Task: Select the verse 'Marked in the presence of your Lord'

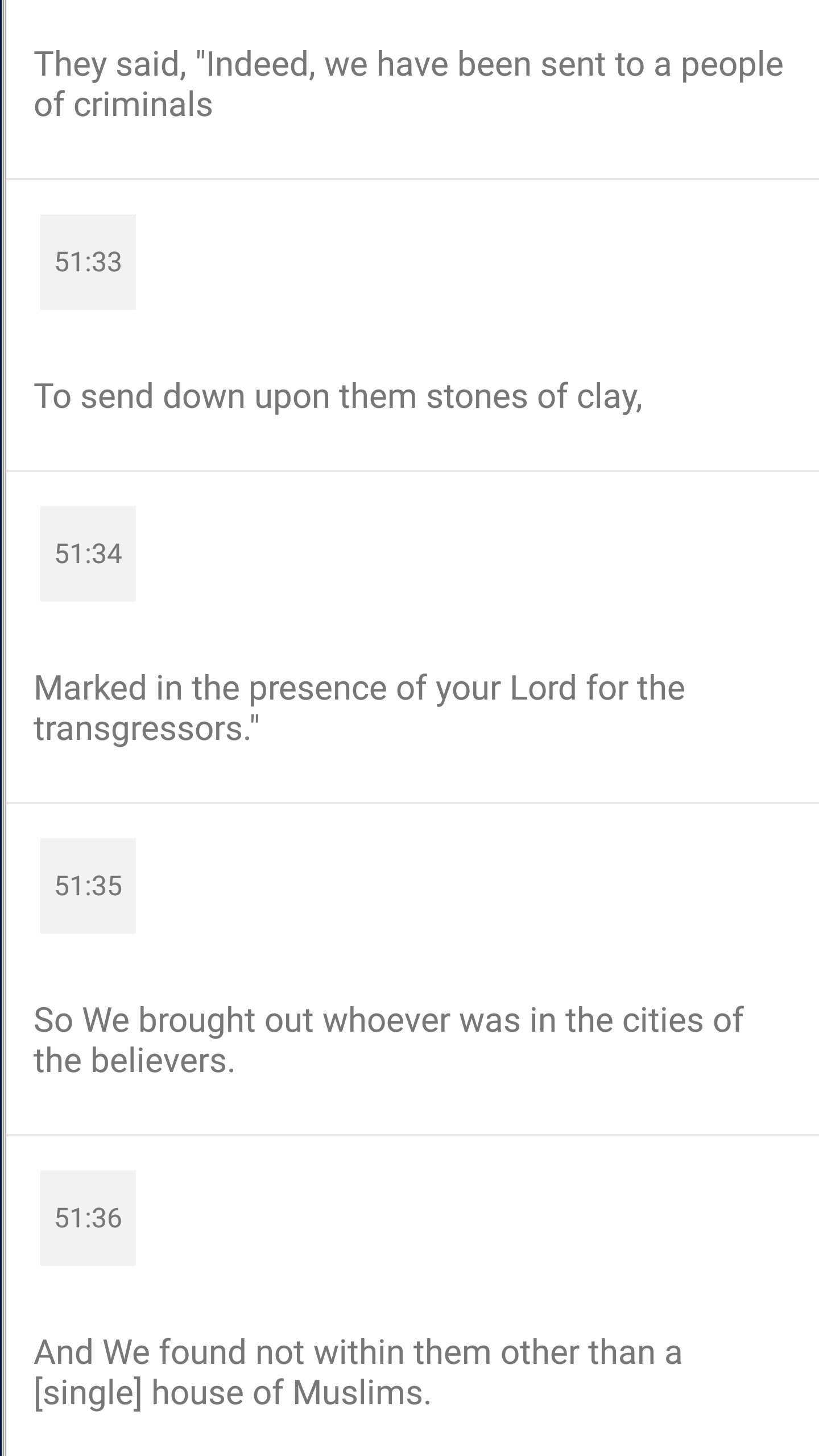Action: pyautogui.click(x=359, y=708)
